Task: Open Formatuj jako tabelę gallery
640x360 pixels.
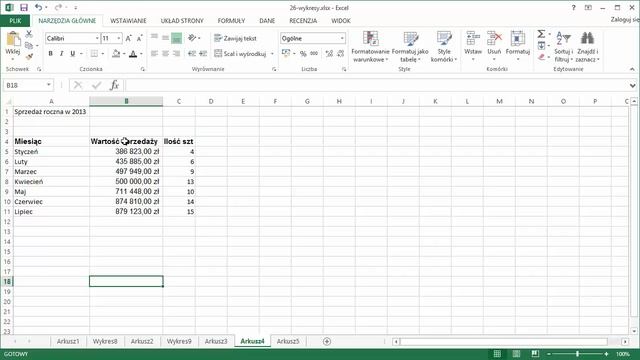Action: coord(410,47)
